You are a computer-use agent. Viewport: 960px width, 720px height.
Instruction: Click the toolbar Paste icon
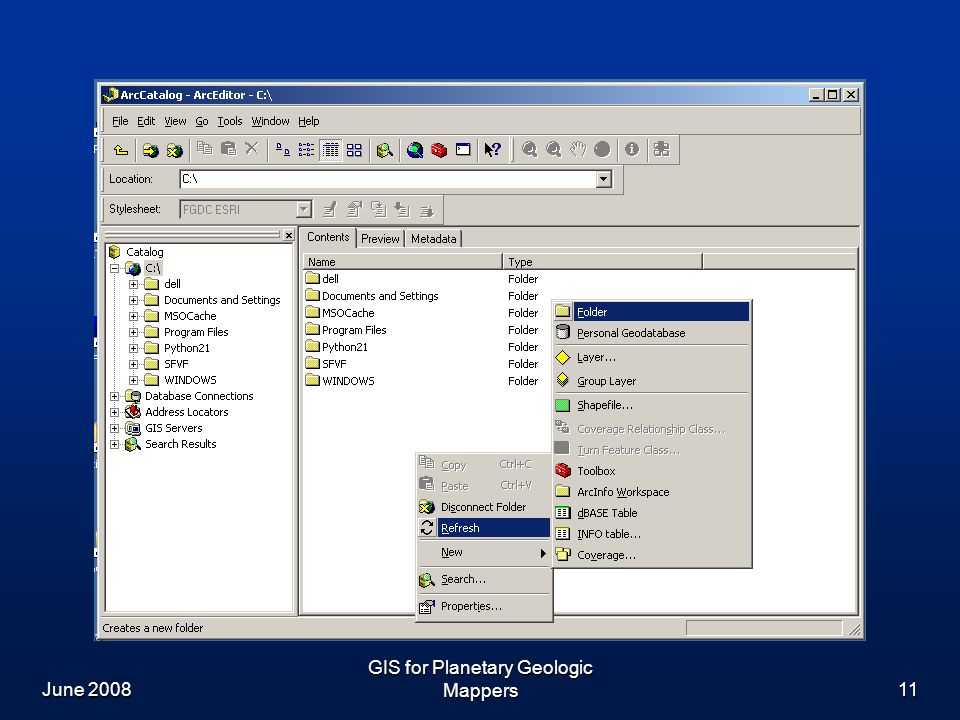coord(228,148)
